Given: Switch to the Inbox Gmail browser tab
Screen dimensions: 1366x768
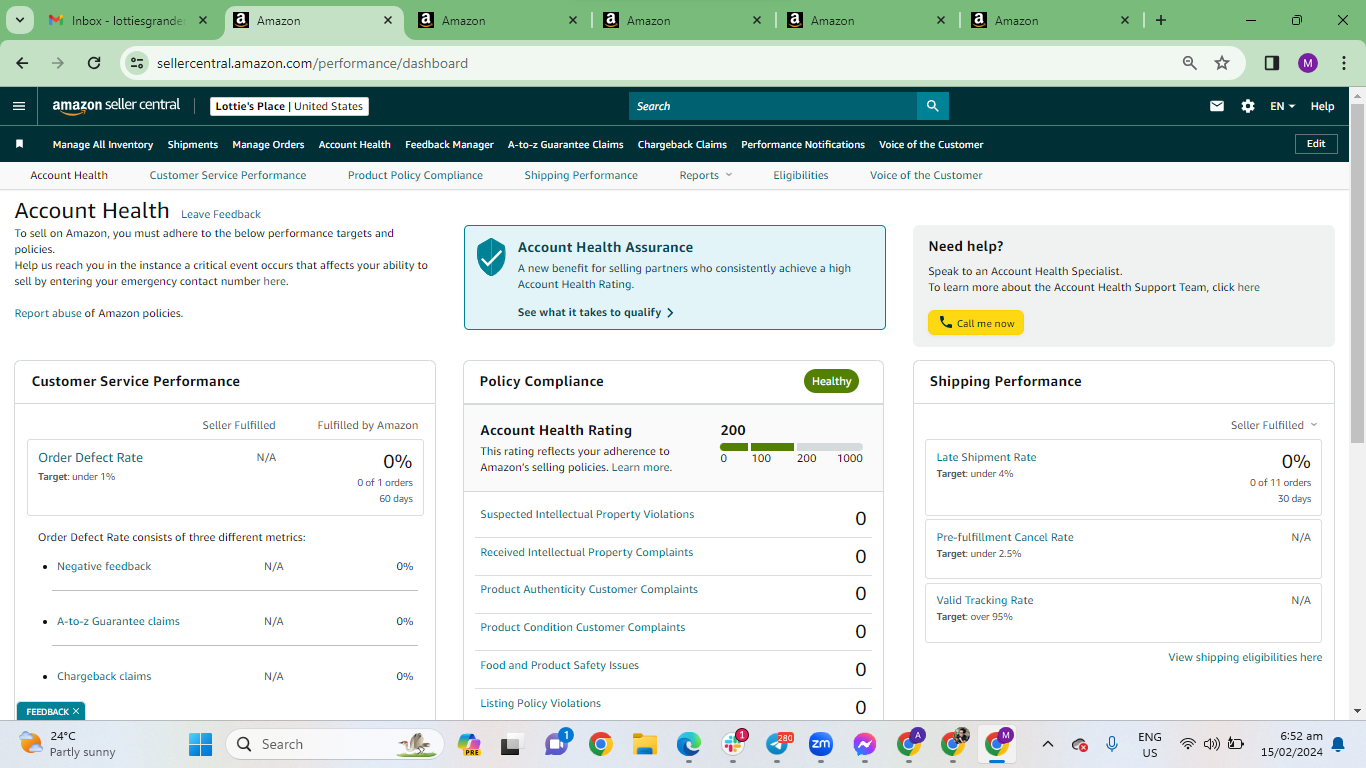Looking at the screenshot, I should (x=128, y=20).
